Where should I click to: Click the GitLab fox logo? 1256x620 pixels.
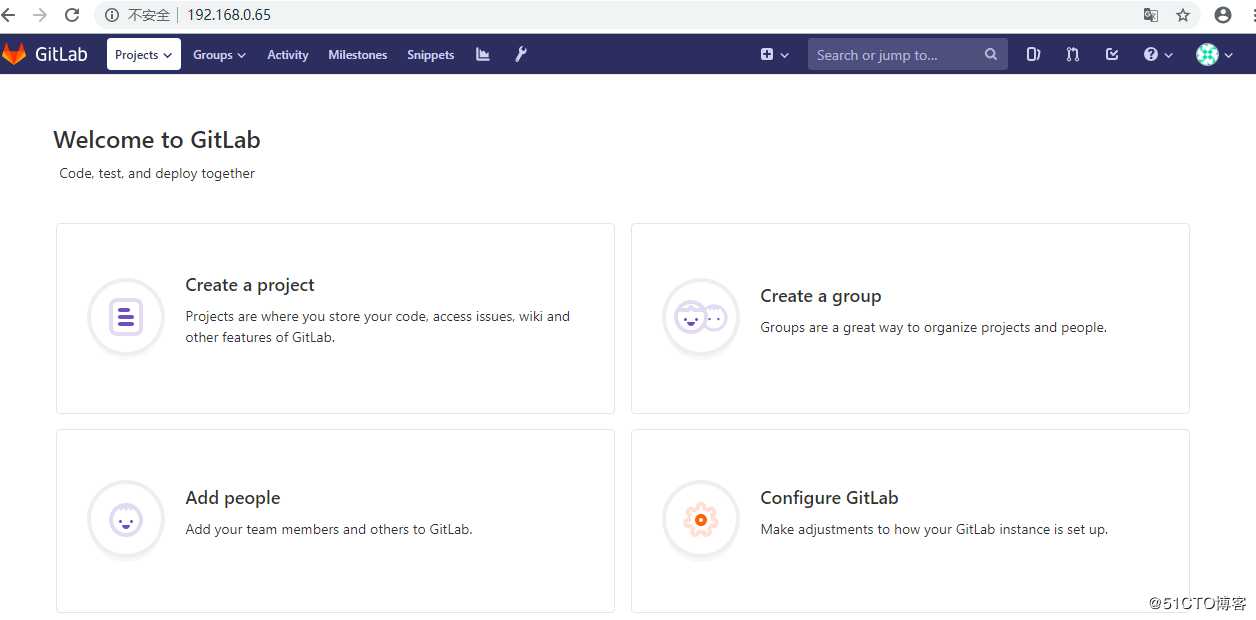pos(14,54)
